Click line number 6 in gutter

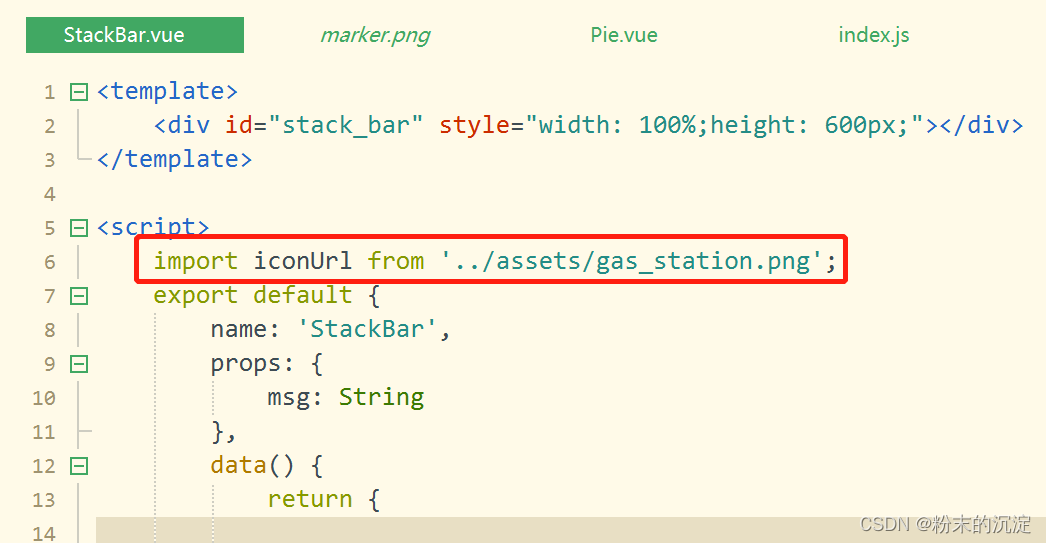[50, 262]
